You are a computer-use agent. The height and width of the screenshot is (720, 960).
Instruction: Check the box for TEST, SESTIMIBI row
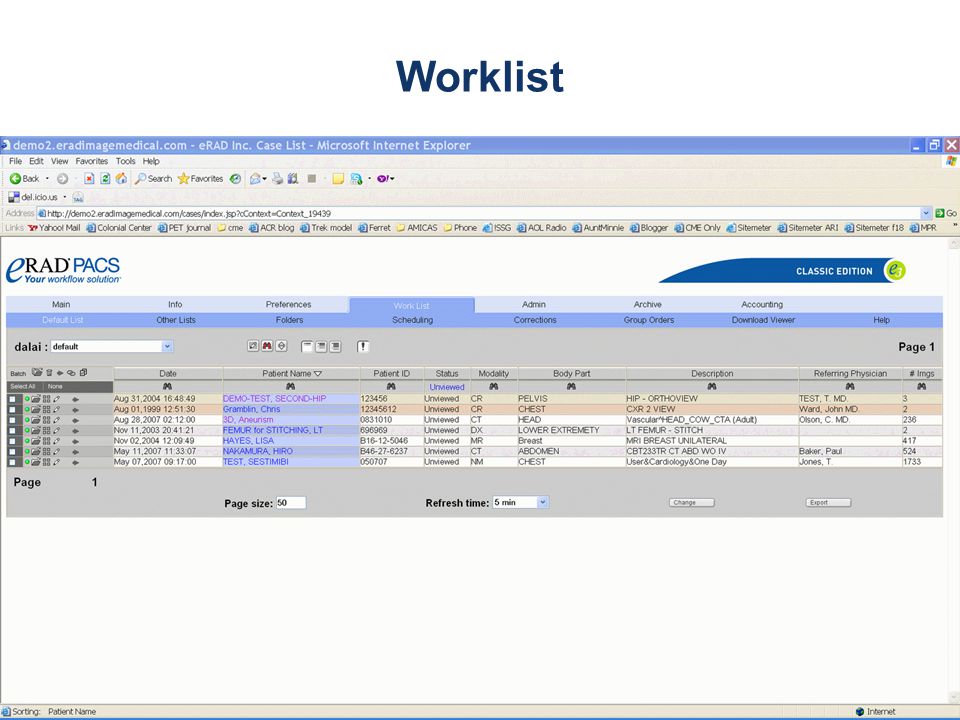pyautogui.click(x=12, y=462)
